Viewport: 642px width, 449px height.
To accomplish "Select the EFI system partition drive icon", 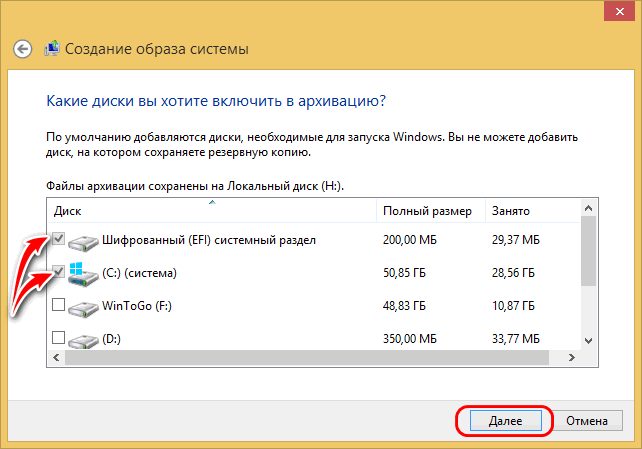I will 83,242.
